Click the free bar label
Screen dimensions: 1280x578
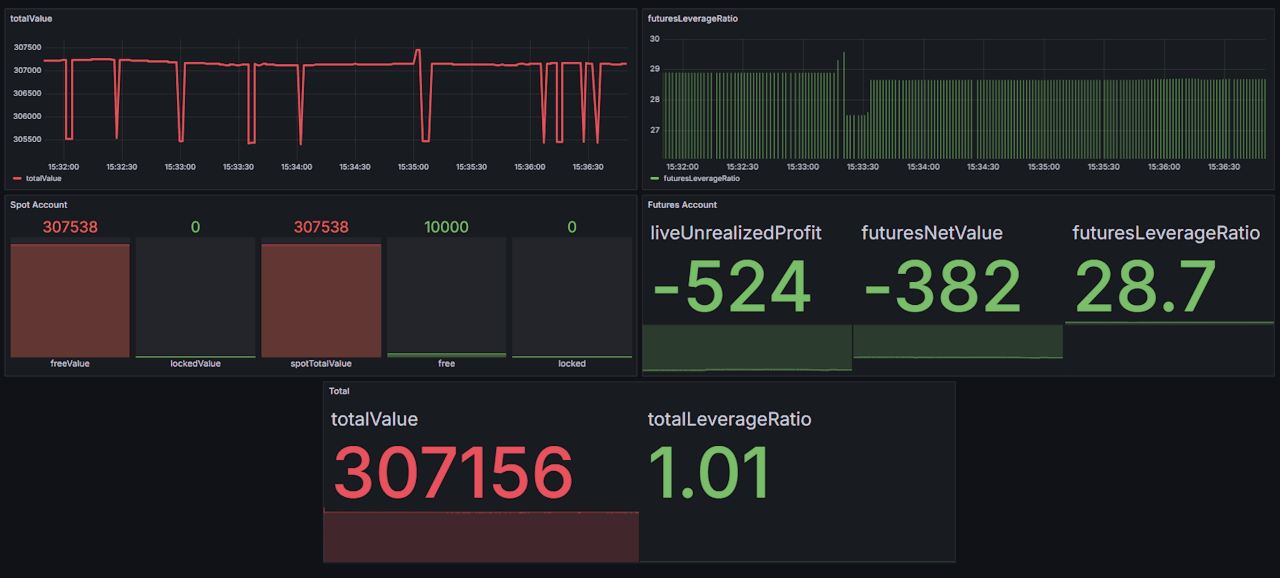(446, 364)
